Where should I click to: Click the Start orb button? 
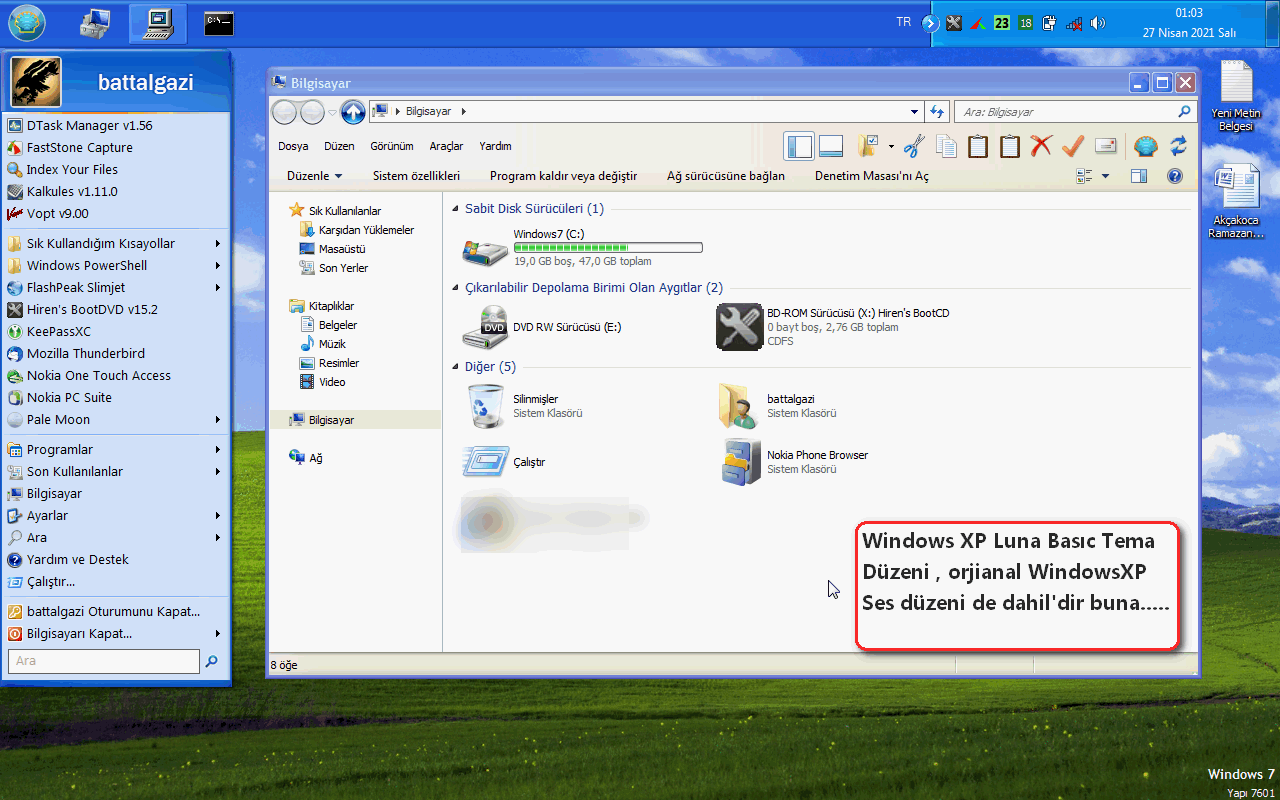[27, 23]
